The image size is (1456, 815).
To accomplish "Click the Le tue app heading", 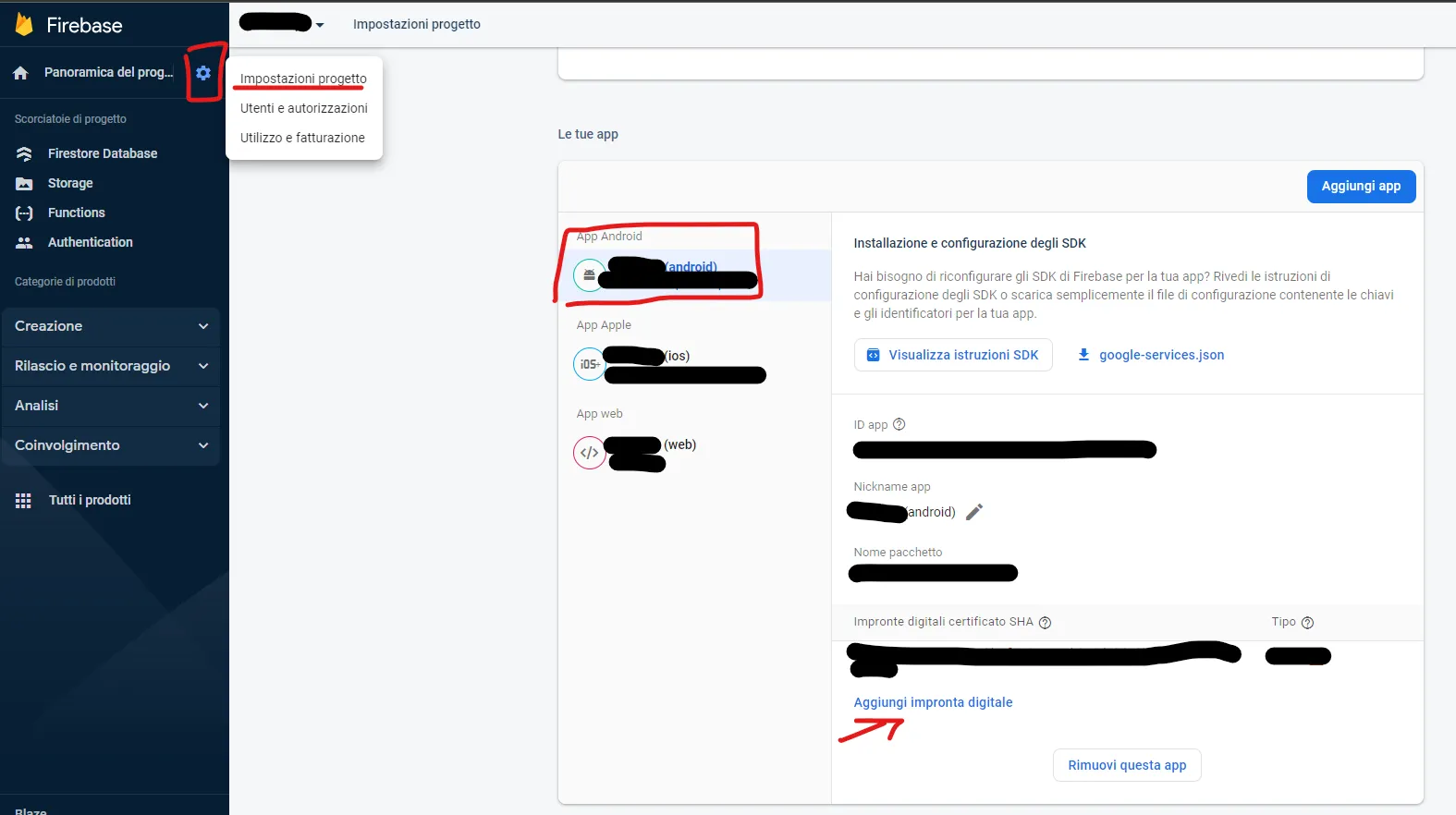I will point(588,134).
